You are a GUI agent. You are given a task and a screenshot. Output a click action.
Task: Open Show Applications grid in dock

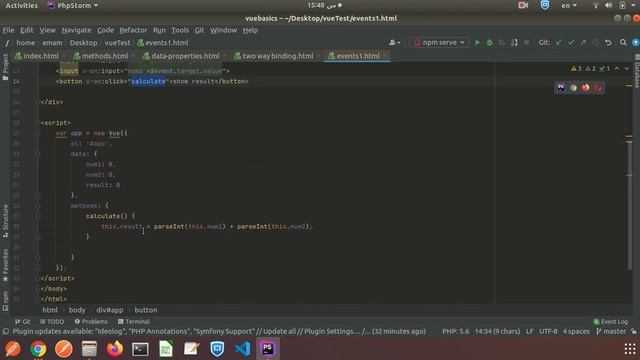630,349
